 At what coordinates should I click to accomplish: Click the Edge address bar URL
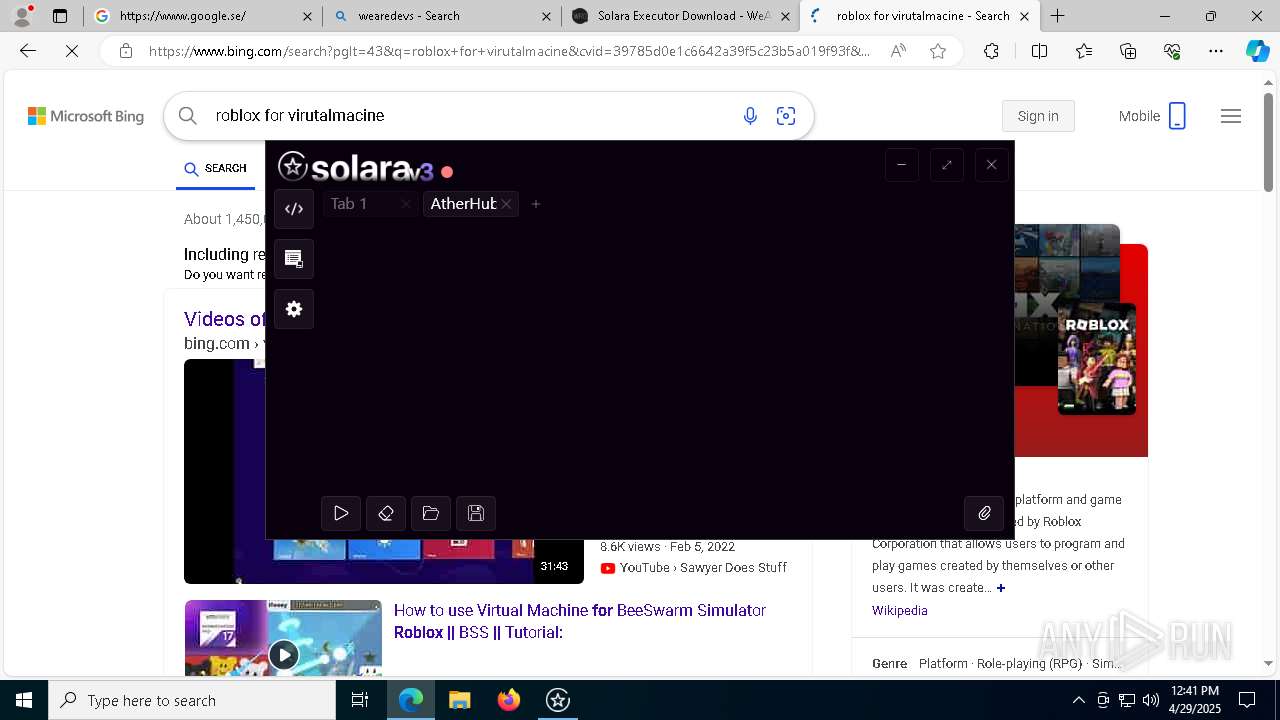508,51
